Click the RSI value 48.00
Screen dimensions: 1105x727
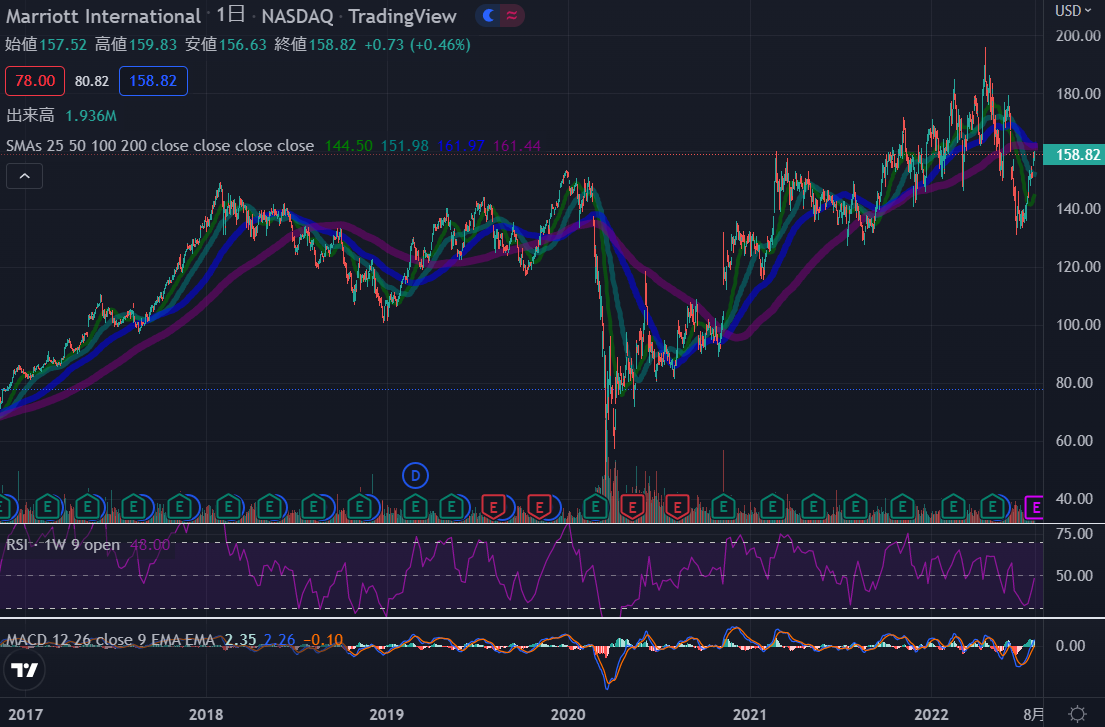[x=150, y=545]
